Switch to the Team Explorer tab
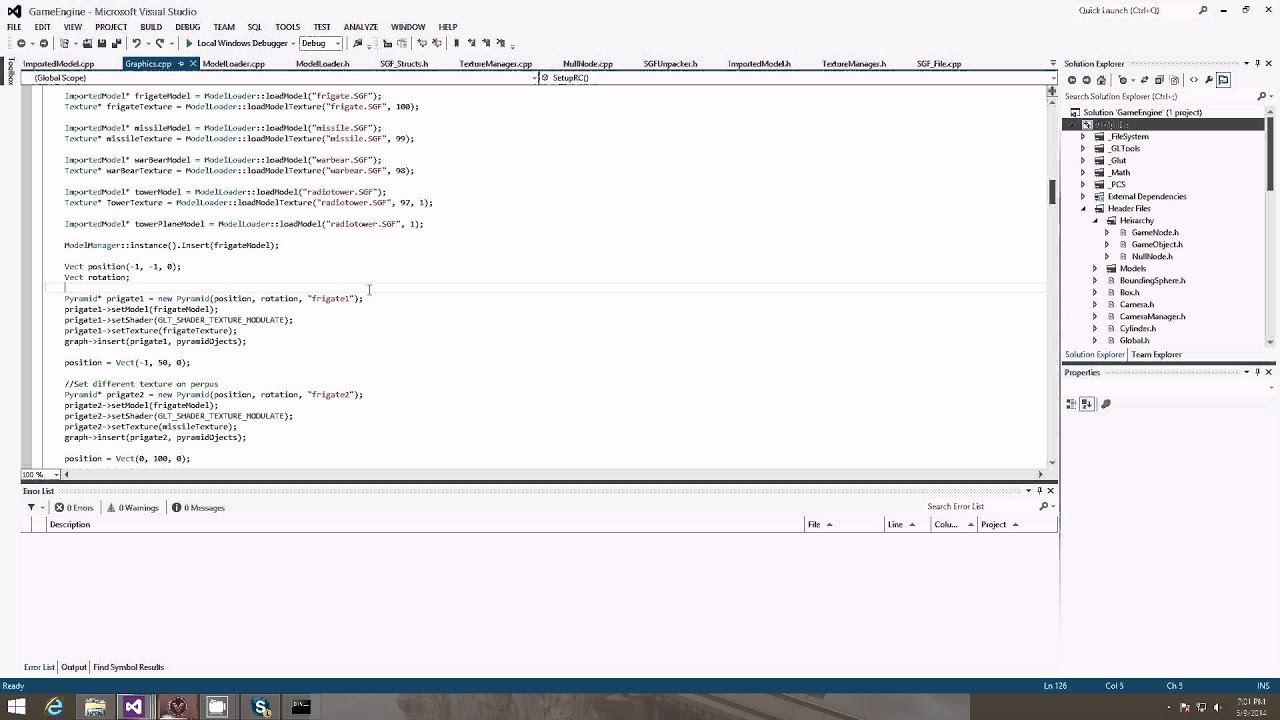Screen dimensions: 1280x720 pyautogui.click(x=1157, y=355)
